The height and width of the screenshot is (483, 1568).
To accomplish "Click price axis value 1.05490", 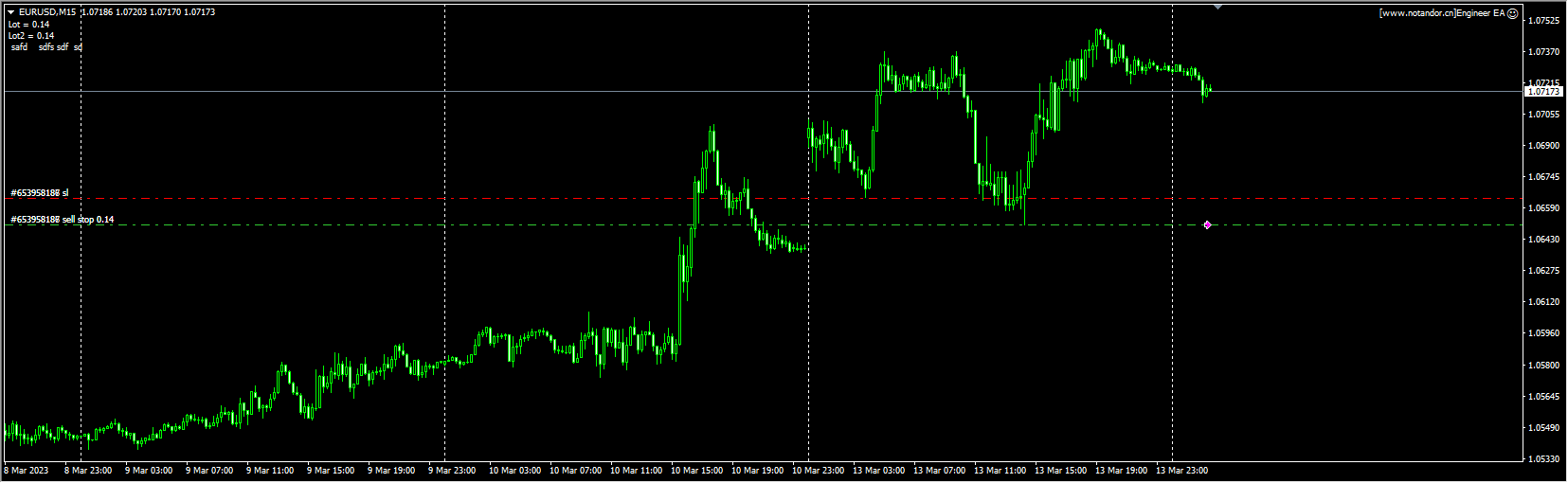I will 1544,428.
